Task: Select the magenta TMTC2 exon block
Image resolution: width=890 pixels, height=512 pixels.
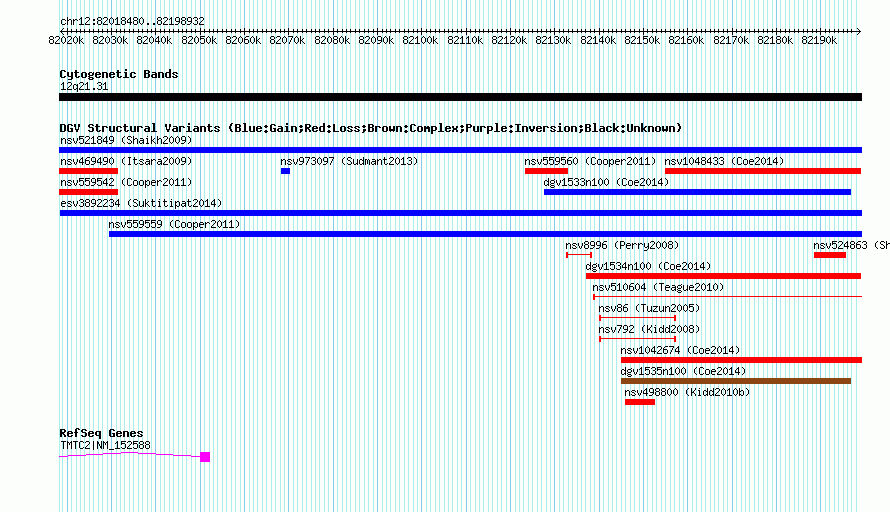Action: point(205,457)
